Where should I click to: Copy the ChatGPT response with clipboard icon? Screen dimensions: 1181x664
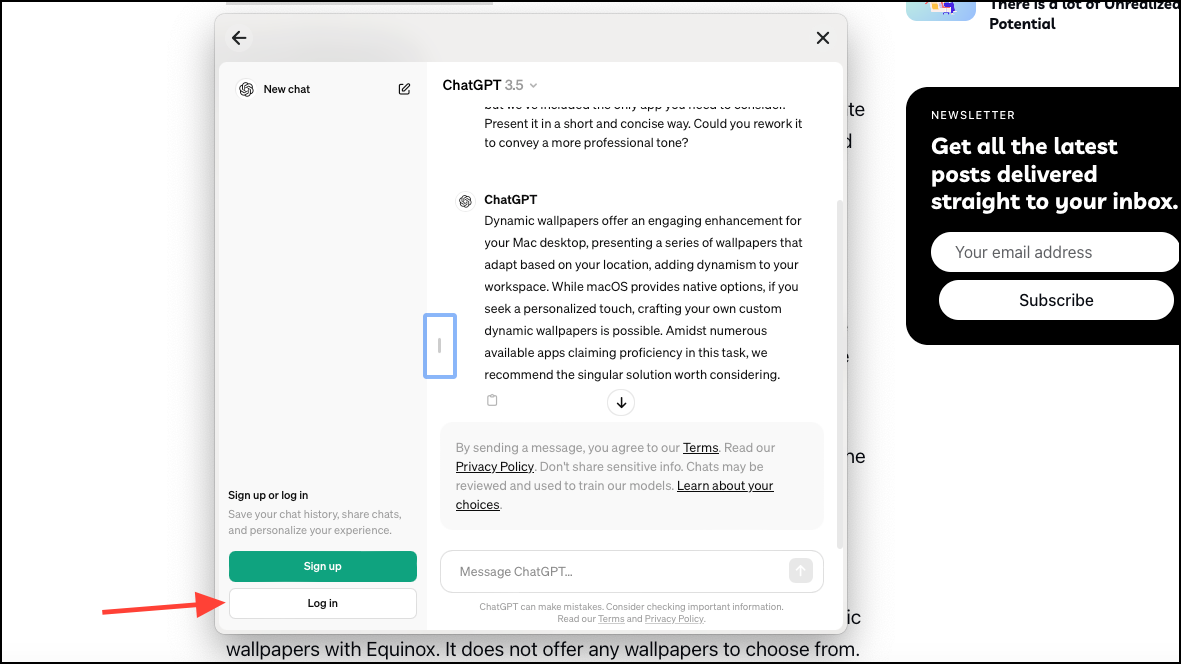pos(492,400)
